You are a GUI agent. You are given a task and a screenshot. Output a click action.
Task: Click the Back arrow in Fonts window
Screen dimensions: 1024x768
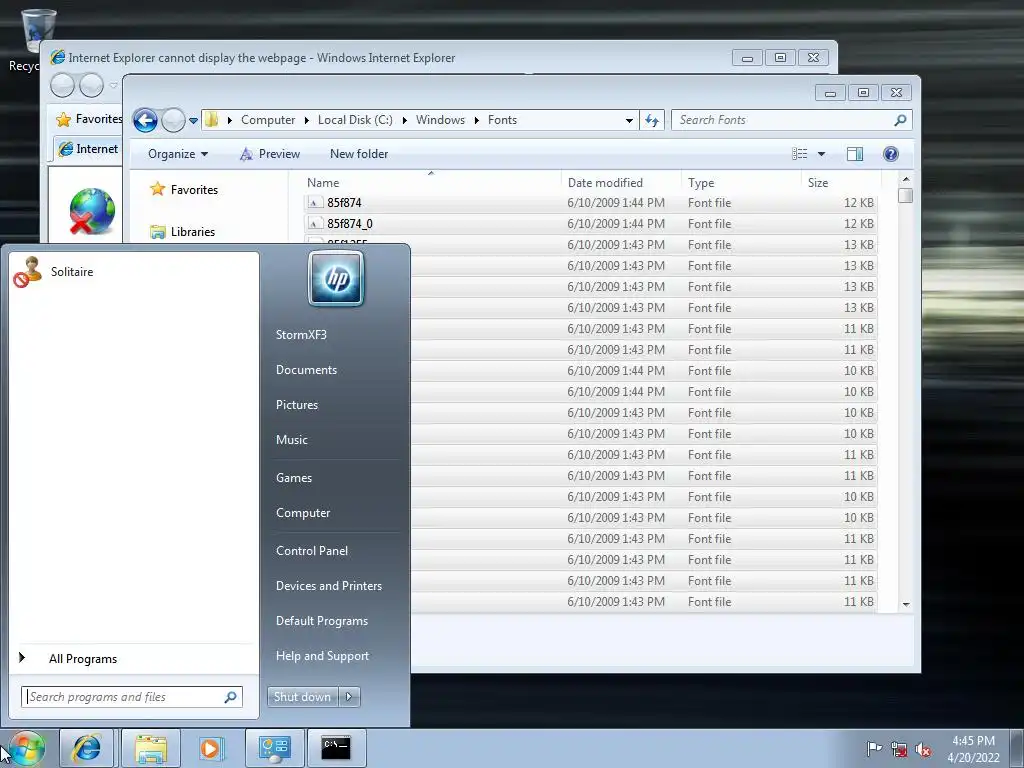pyautogui.click(x=145, y=120)
